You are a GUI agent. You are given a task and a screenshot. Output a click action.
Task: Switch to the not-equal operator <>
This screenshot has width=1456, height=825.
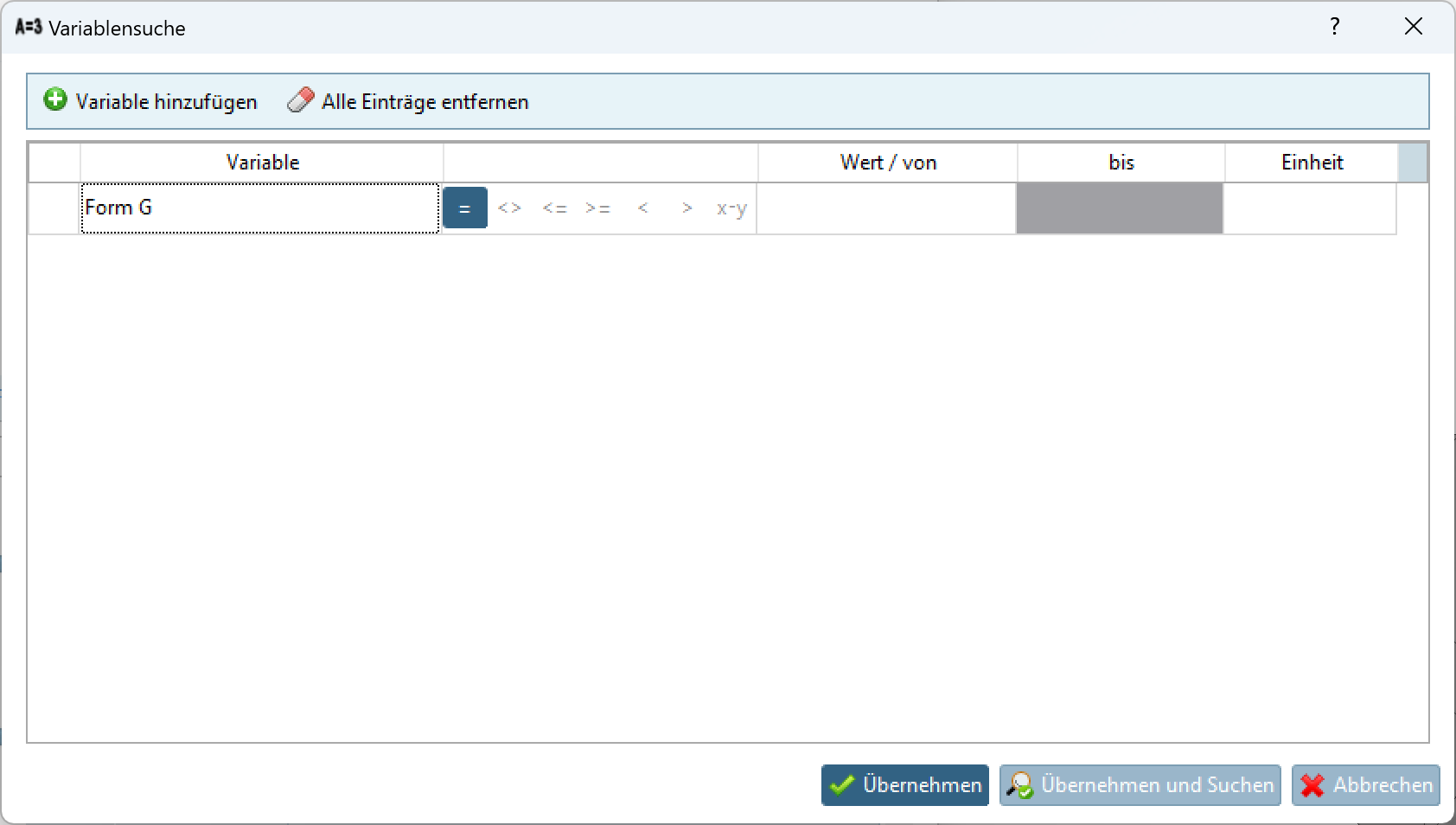point(510,208)
